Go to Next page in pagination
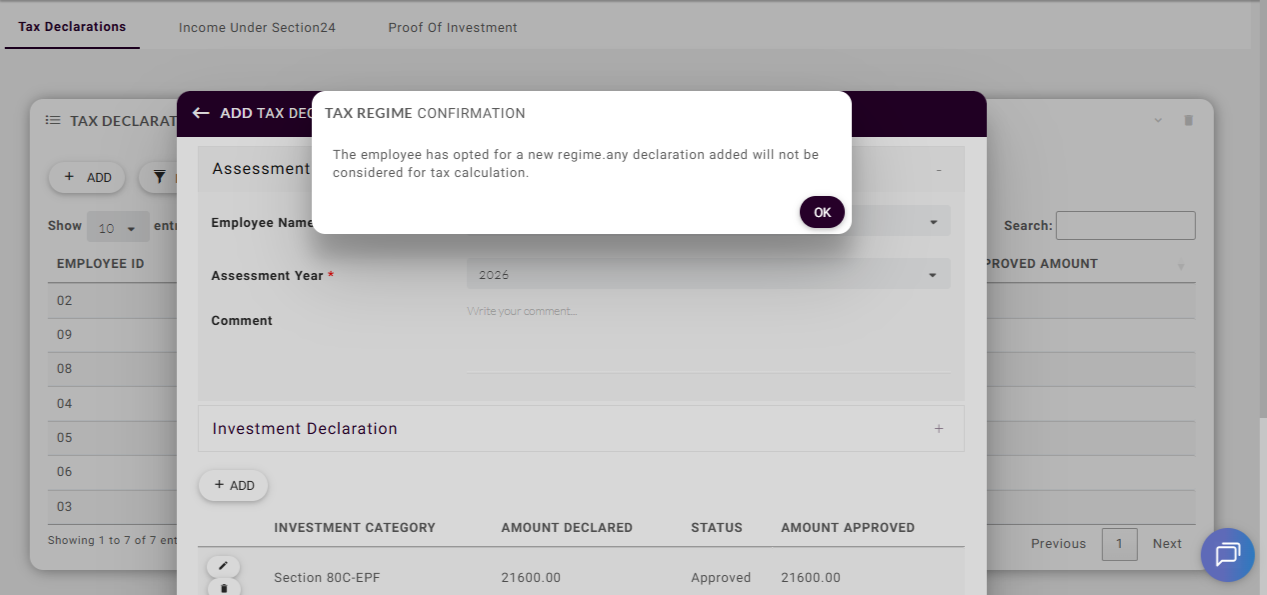Viewport: 1267px width, 595px height. pos(1166,544)
